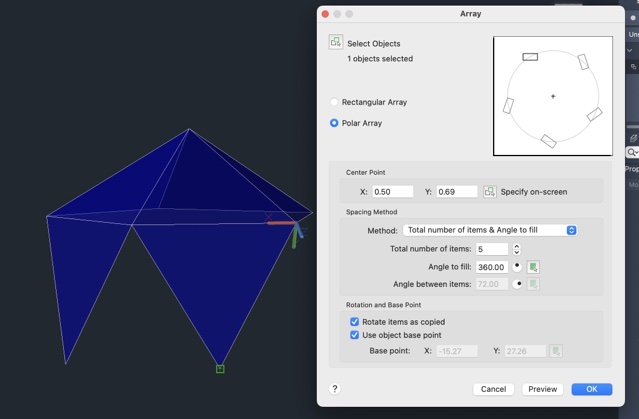
Task: Click the pick angle to fill icon
Action: [533, 267]
